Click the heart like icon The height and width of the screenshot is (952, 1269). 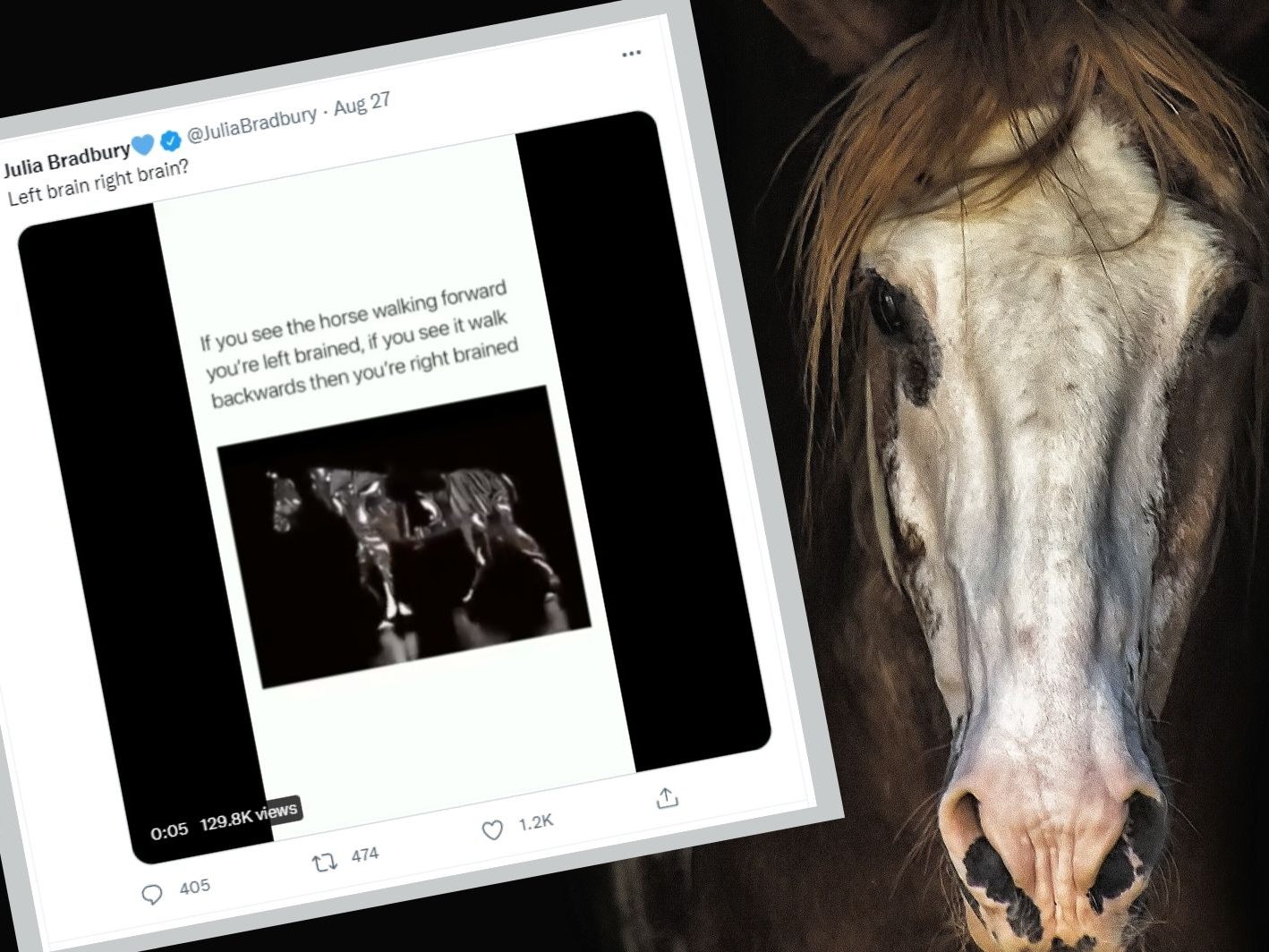(x=492, y=831)
